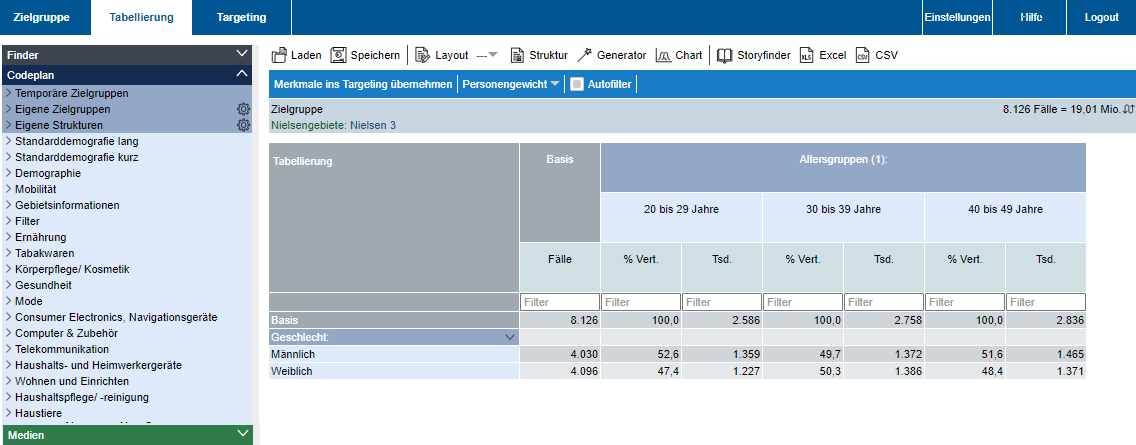Click the Filter field under Fälle
Image resolution: width=1136 pixels, height=445 pixels.
tap(559, 302)
